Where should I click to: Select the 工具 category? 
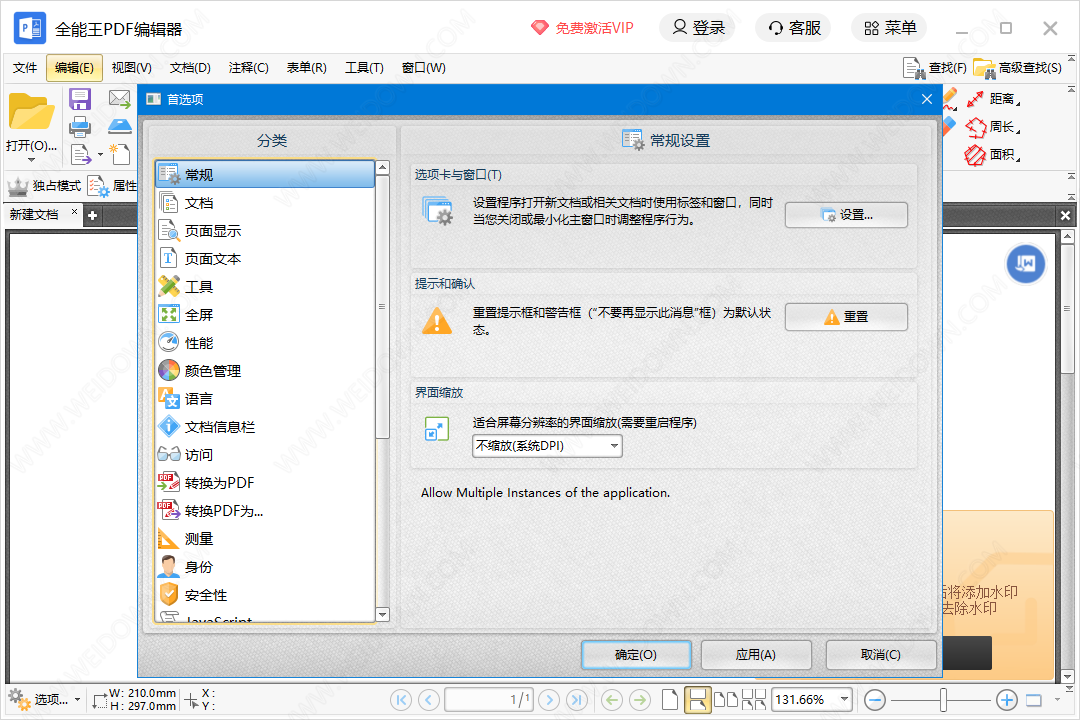[265, 287]
